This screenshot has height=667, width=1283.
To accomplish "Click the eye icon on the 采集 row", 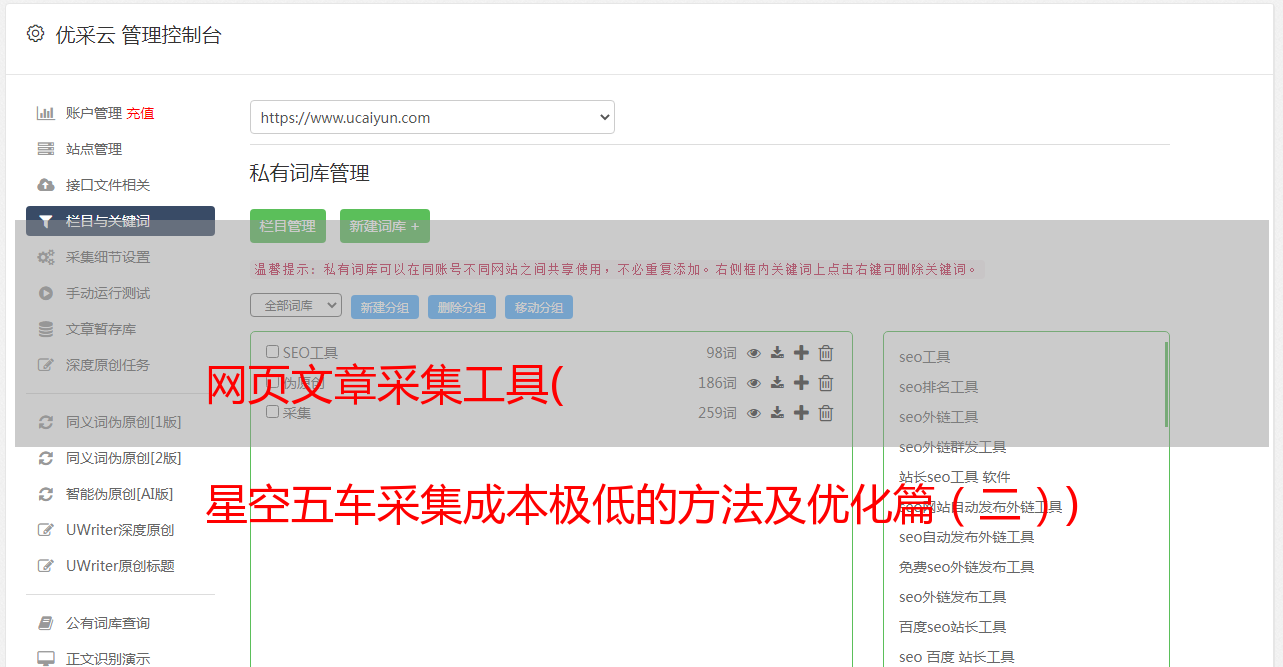I will pos(754,413).
